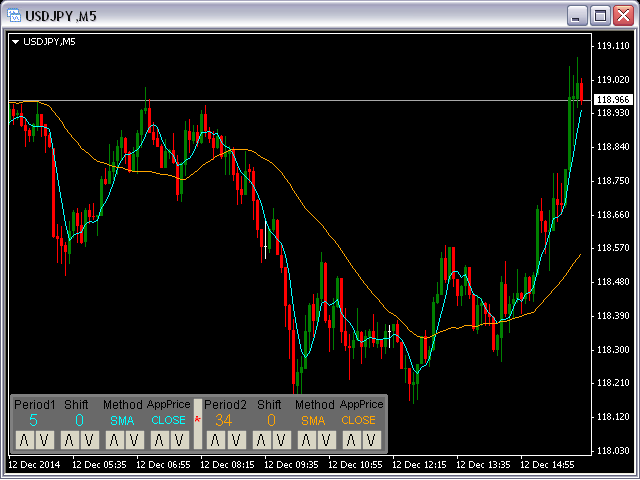Expand the USDJPY,M5 chart dropdown triangle
This screenshot has height=480, width=640.
point(16,41)
